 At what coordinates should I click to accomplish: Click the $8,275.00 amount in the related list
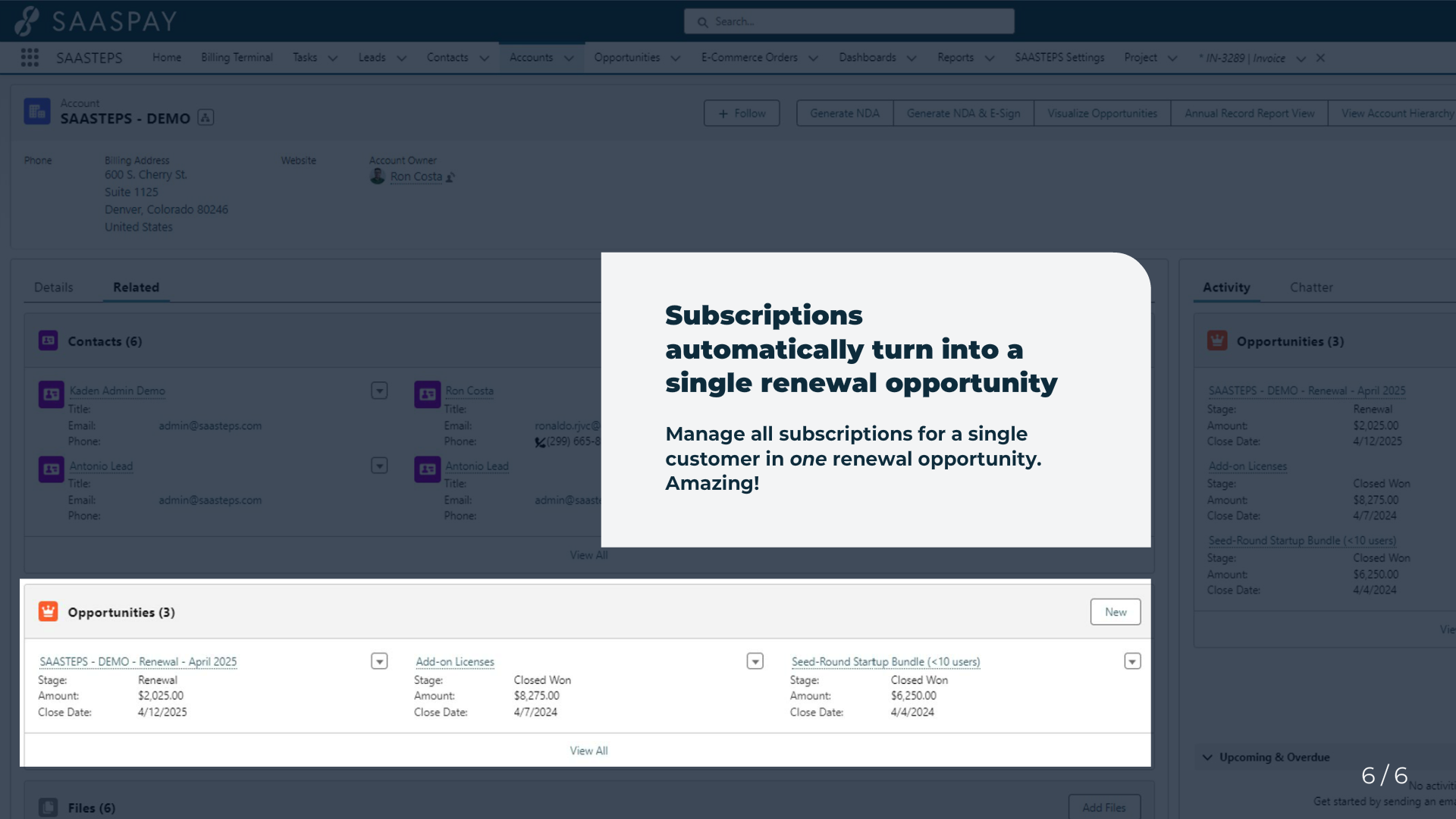point(537,695)
